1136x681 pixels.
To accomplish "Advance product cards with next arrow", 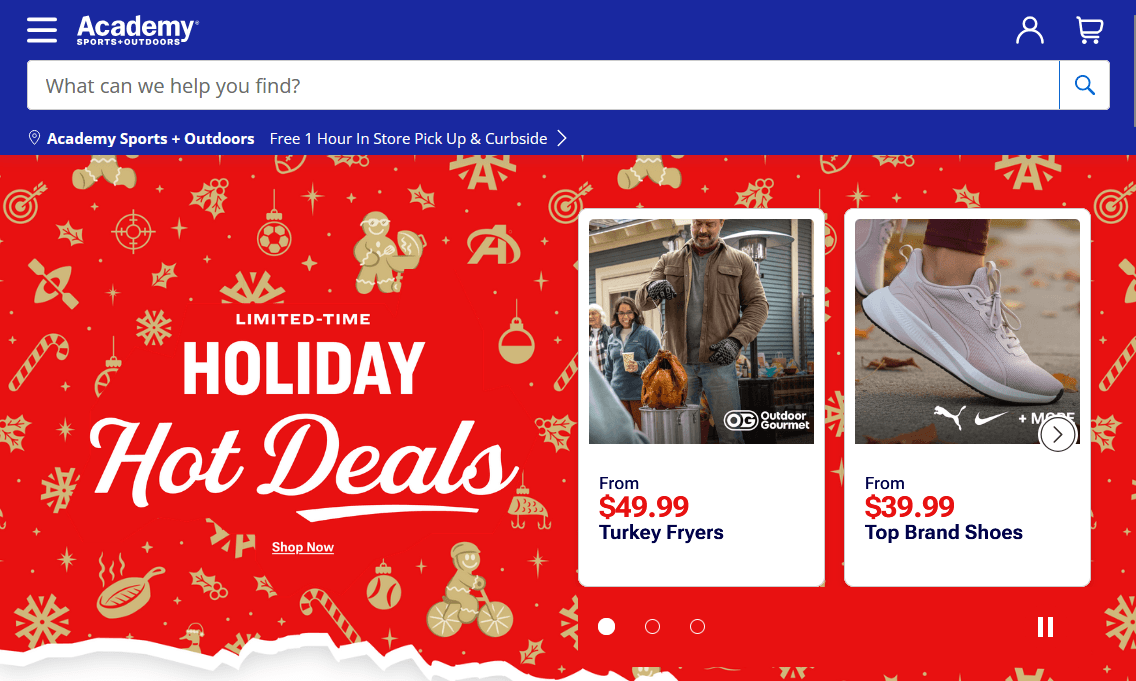I will (1057, 434).
